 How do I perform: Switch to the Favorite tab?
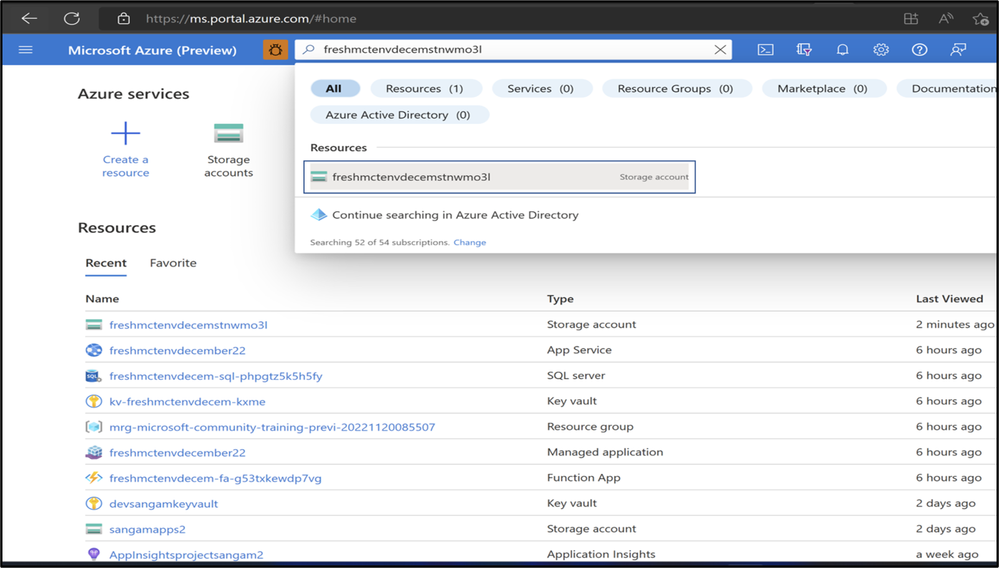pos(173,263)
